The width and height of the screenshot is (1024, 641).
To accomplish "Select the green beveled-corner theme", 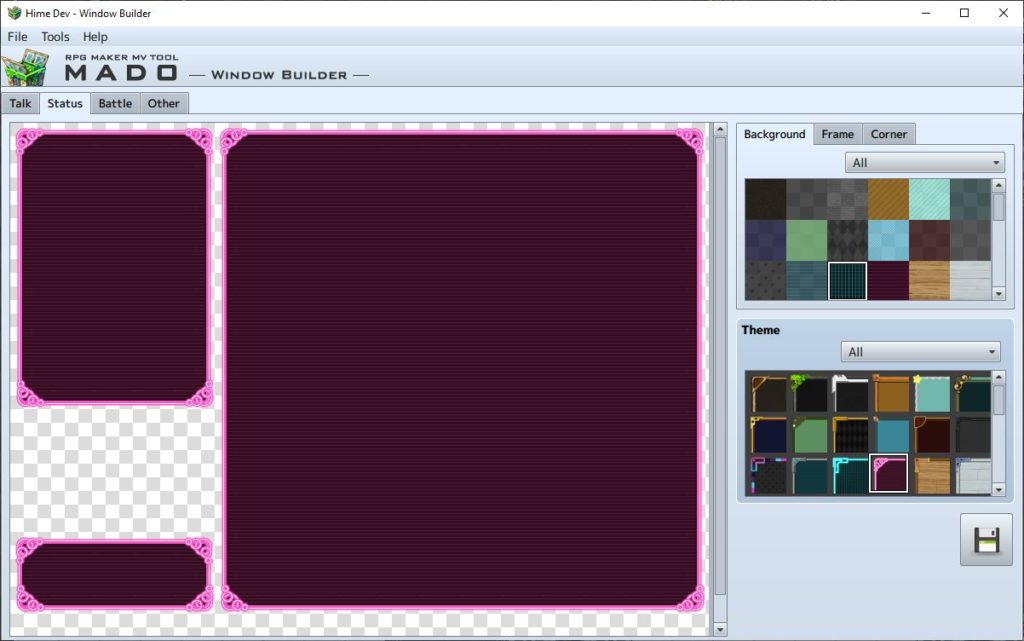I will point(808,434).
